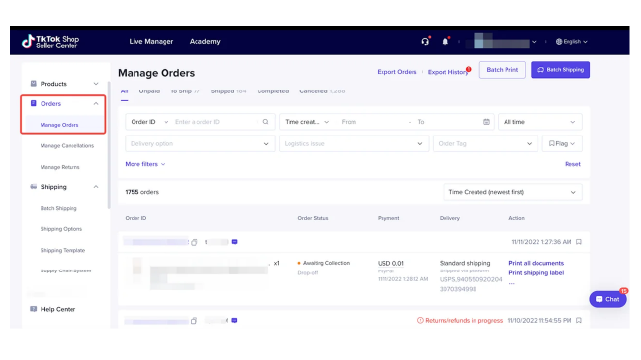
Task: Open the headset customer support icon
Action: point(425,41)
